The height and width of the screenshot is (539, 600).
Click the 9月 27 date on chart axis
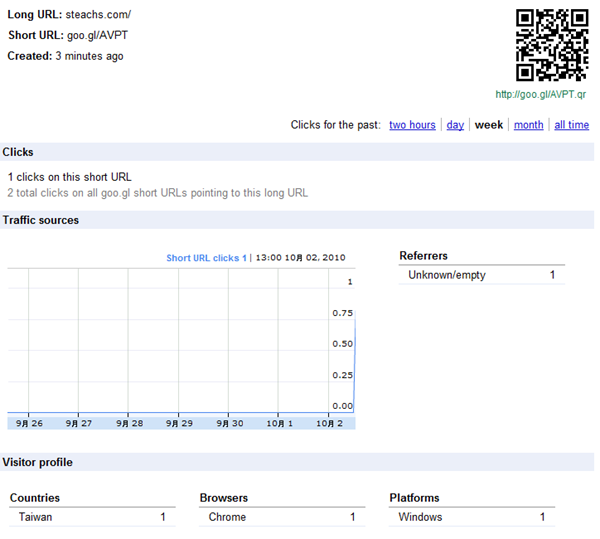click(78, 423)
